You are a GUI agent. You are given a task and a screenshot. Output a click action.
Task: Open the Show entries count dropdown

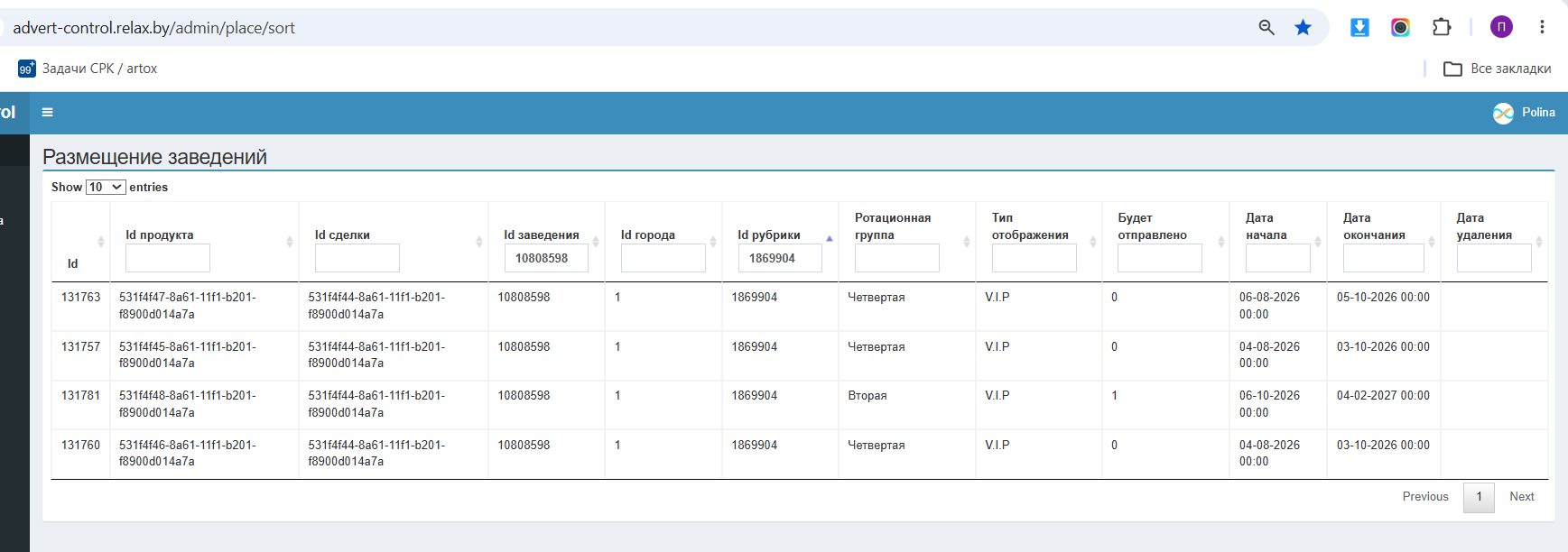point(106,187)
